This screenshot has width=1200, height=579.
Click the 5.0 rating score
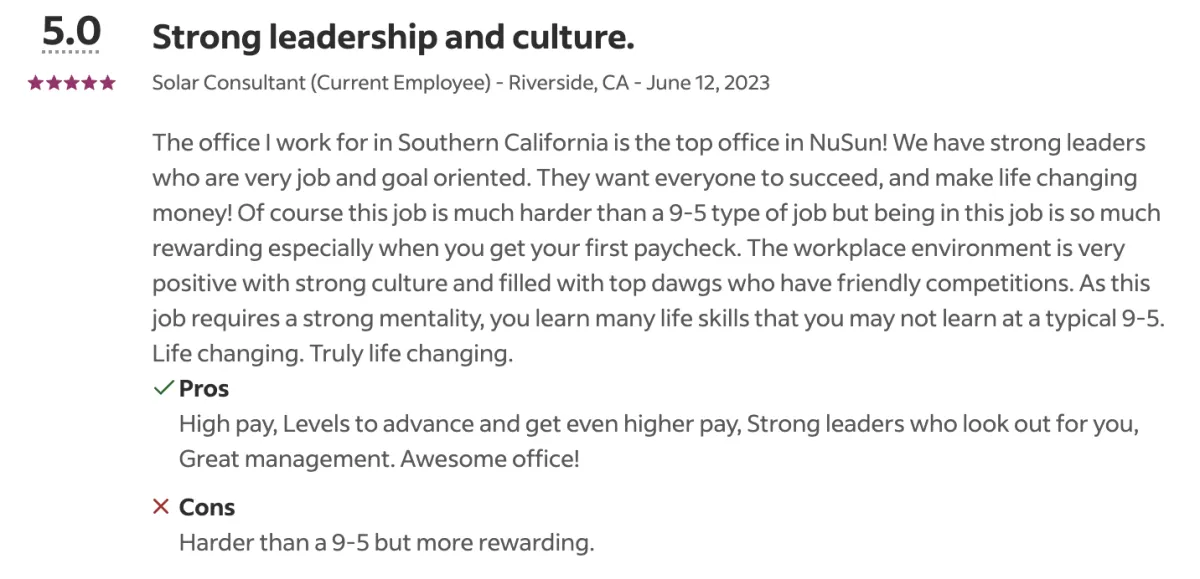(x=71, y=35)
